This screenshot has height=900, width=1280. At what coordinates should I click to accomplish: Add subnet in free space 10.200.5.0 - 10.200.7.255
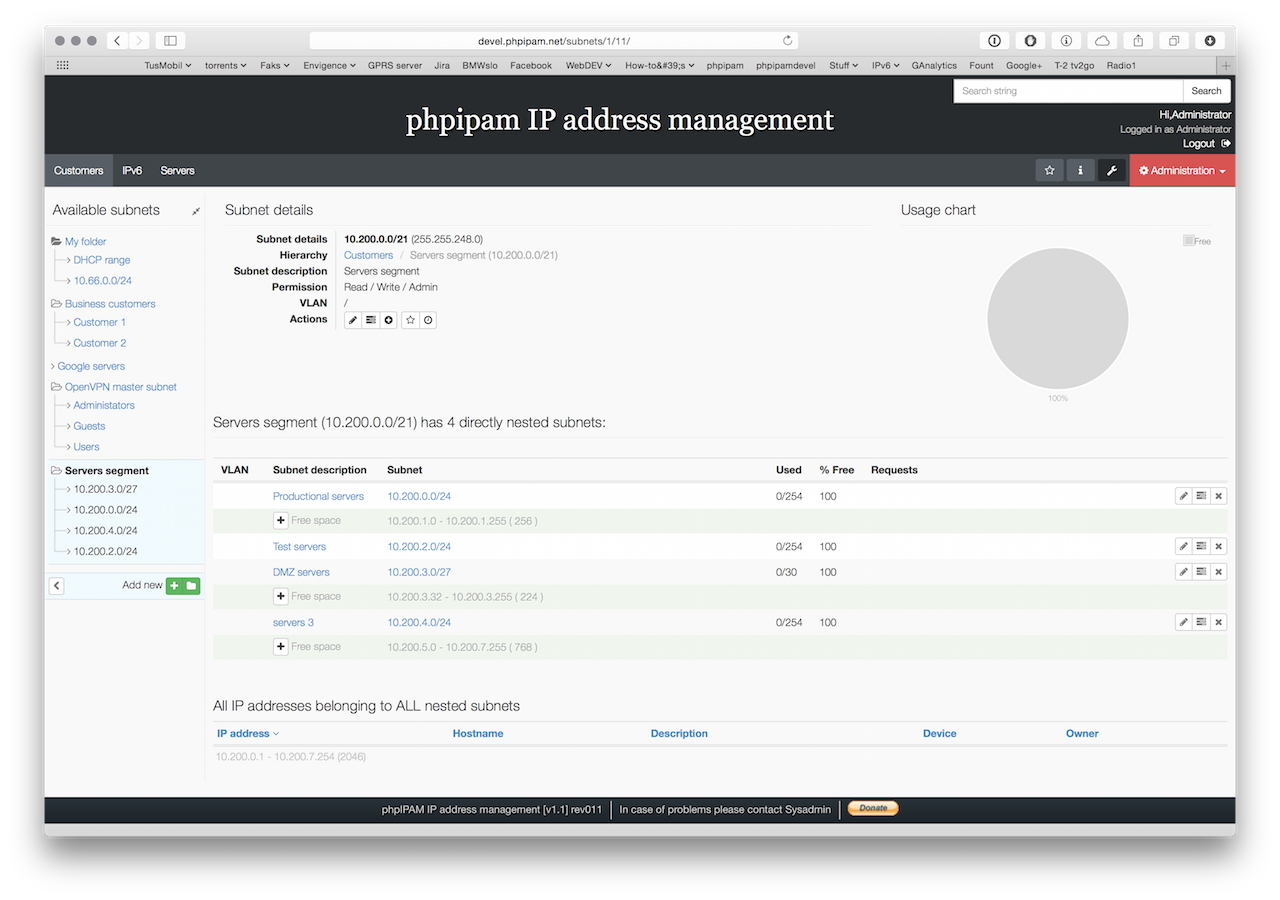click(281, 647)
